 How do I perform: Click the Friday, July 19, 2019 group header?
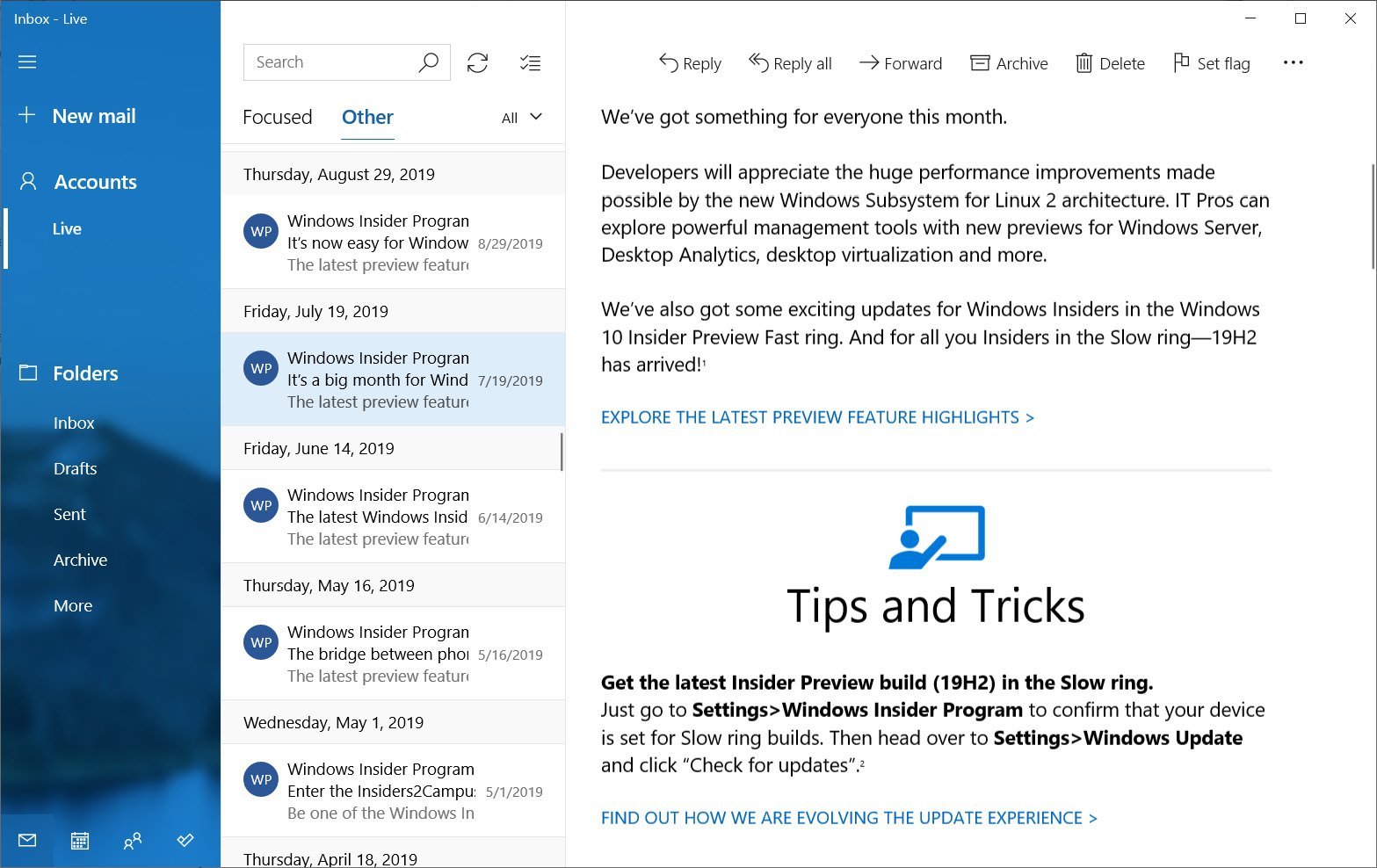[x=393, y=311]
